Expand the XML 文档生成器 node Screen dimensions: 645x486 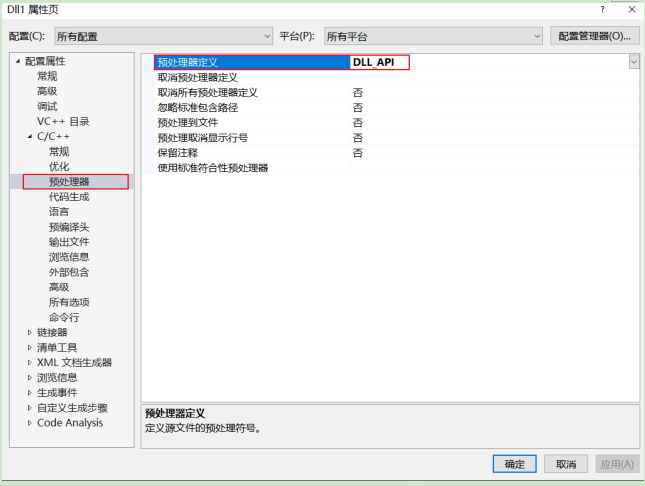click(x=30, y=363)
